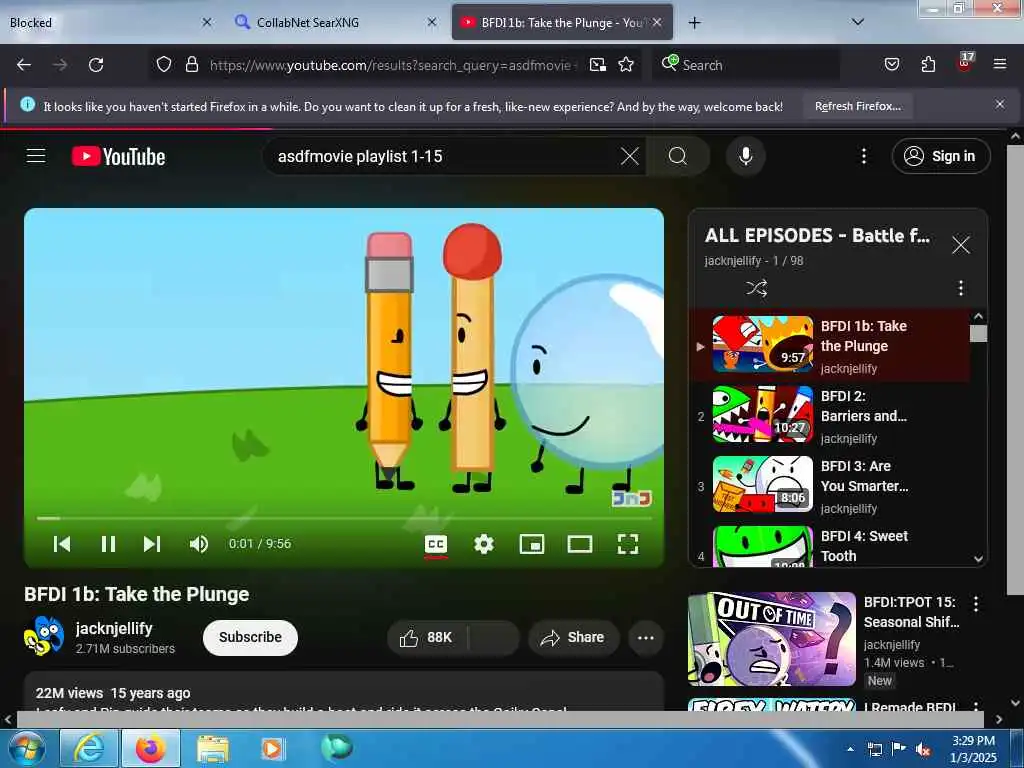Open the YouTube guide menu
The width and height of the screenshot is (1024, 768).
pyautogui.click(x=36, y=156)
